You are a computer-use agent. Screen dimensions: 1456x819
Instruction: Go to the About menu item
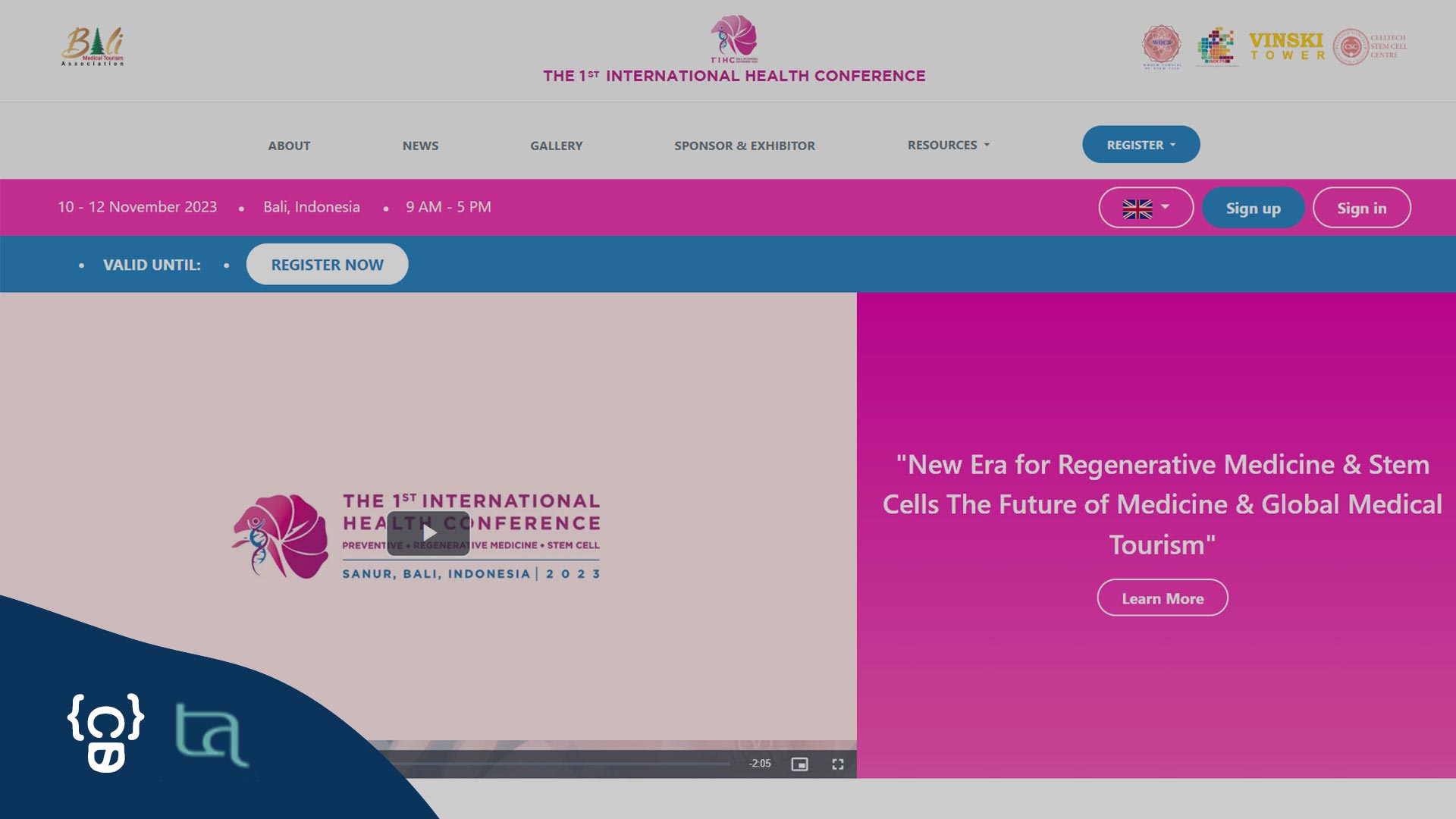pos(289,146)
